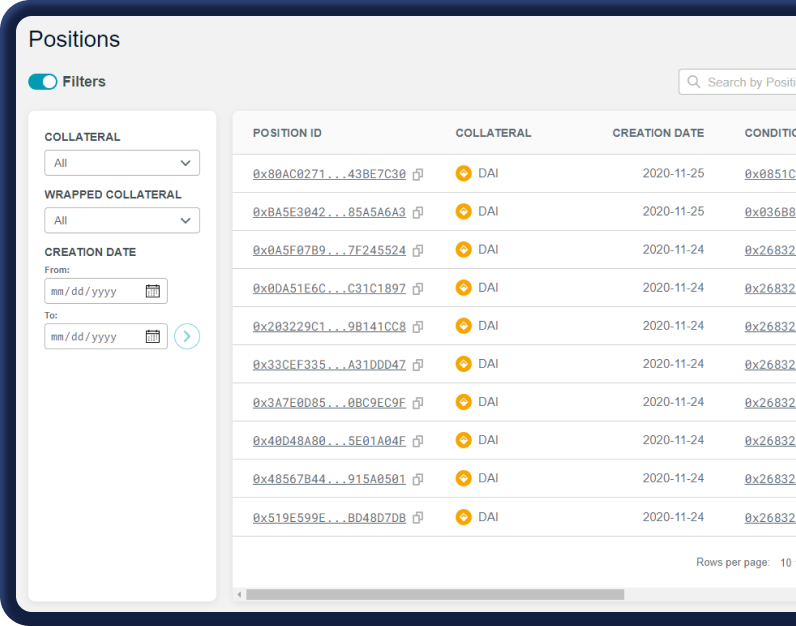Image resolution: width=796 pixels, height=626 pixels.
Task: Click the From date input field
Action: click(94, 291)
